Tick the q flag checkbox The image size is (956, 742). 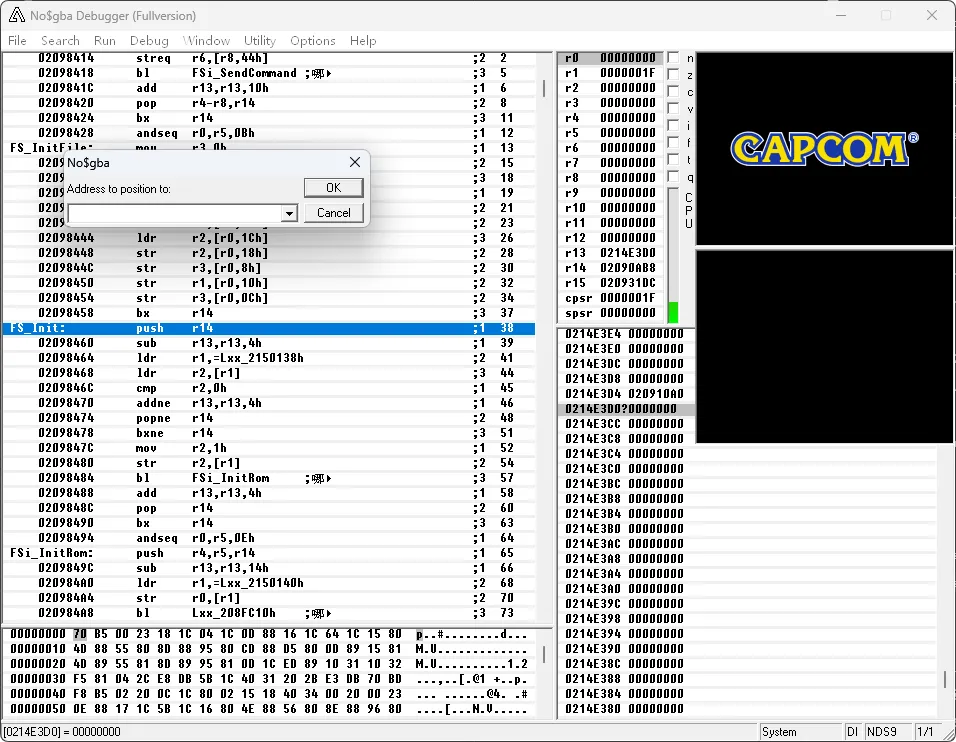click(673, 177)
